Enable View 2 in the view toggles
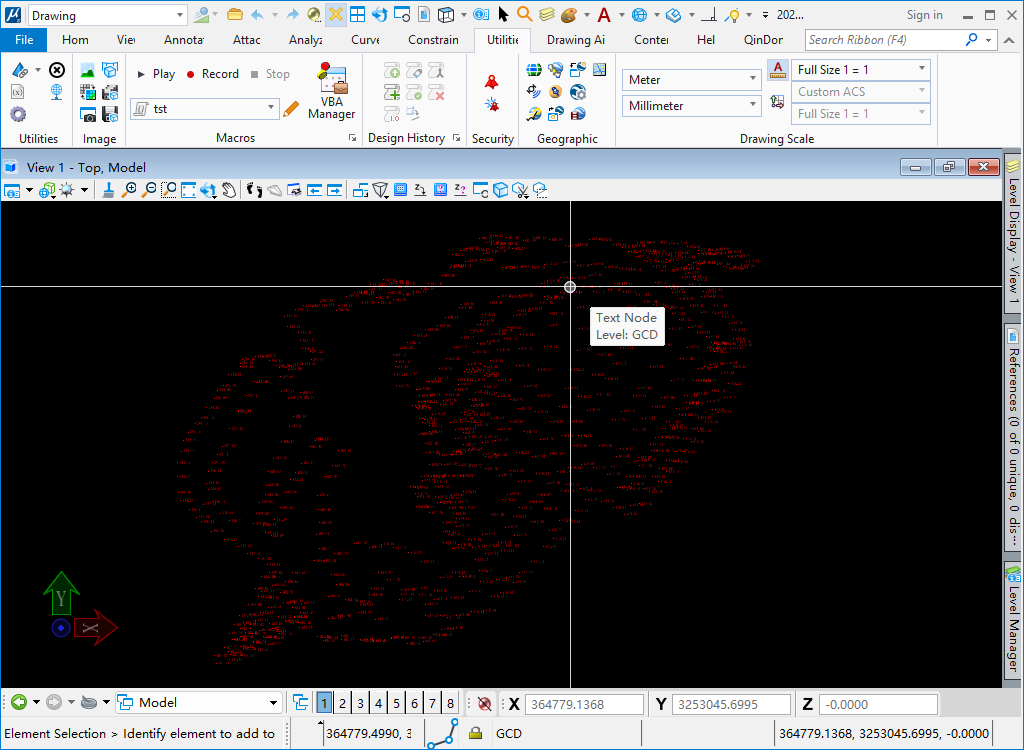 click(342, 703)
